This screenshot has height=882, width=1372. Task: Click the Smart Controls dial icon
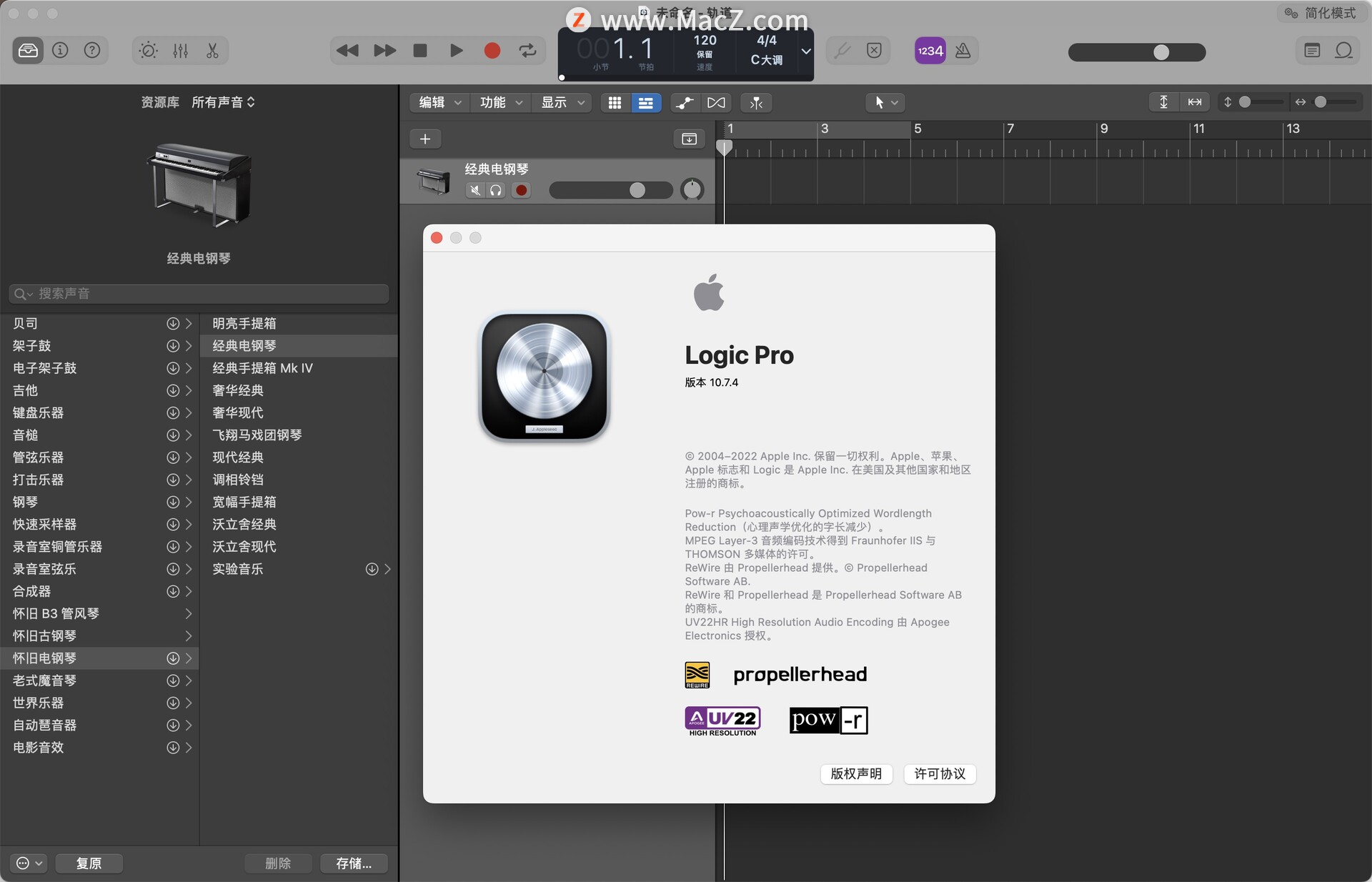coord(149,51)
